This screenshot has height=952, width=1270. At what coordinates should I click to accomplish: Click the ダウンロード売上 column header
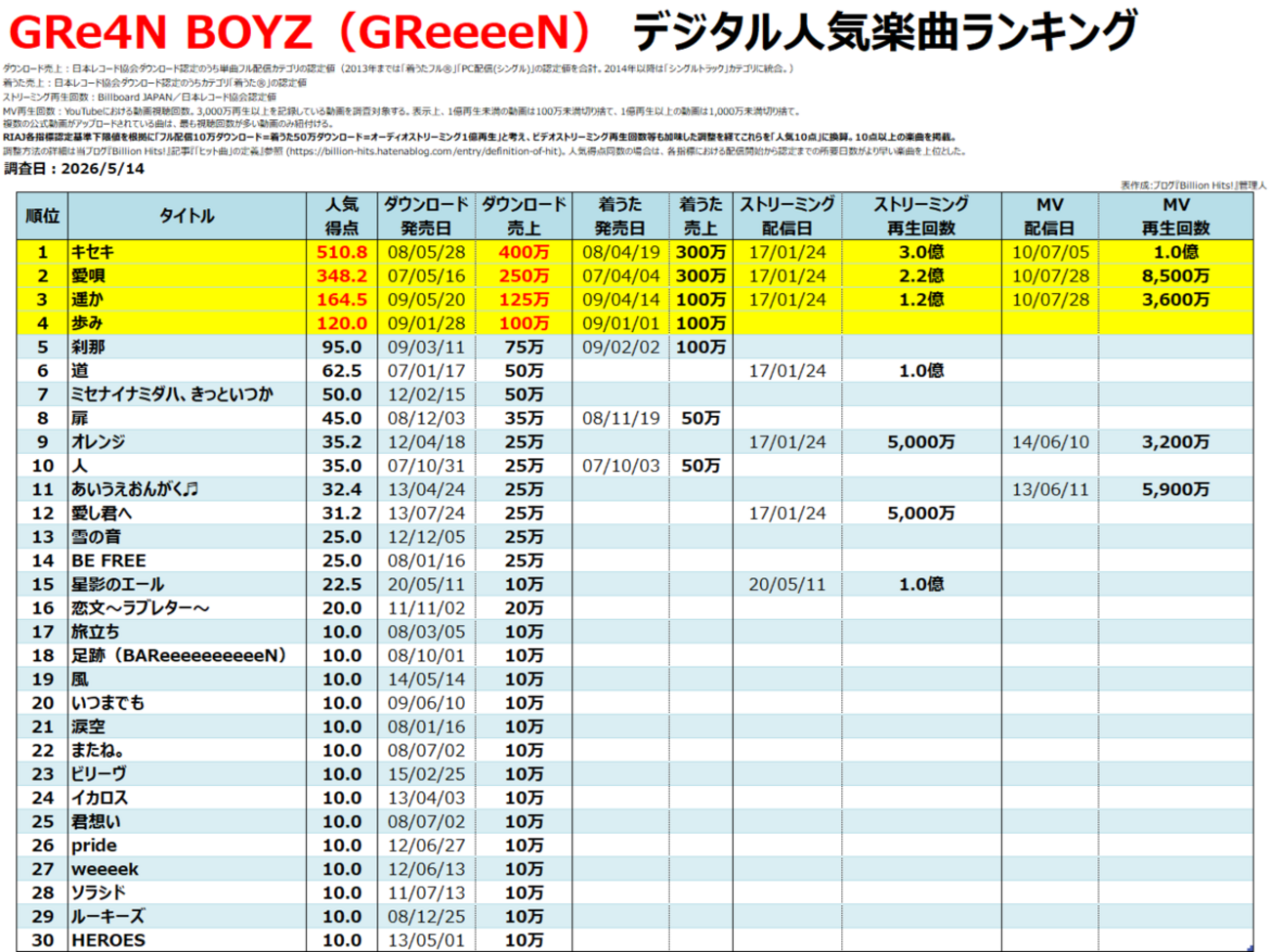pos(524,216)
